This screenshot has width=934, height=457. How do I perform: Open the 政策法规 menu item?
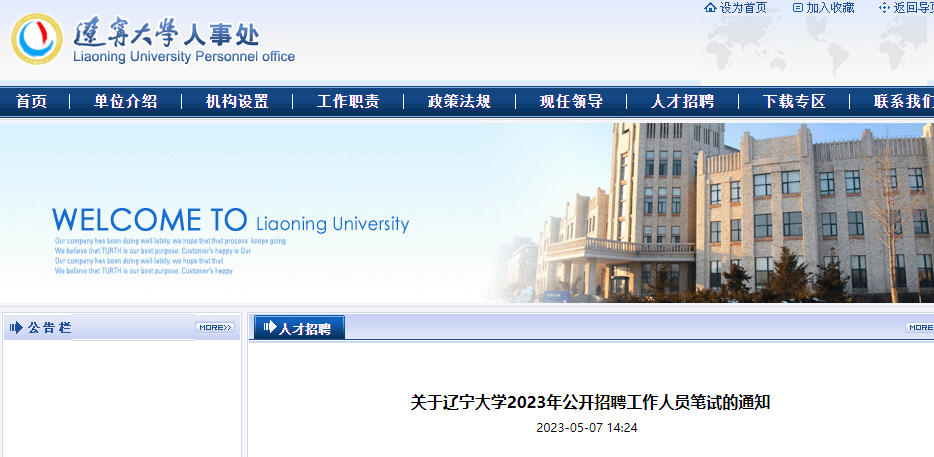coord(459,101)
